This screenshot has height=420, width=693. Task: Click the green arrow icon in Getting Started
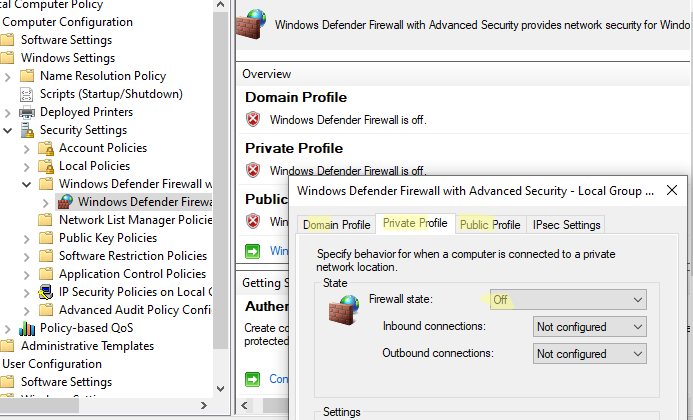[252, 379]
